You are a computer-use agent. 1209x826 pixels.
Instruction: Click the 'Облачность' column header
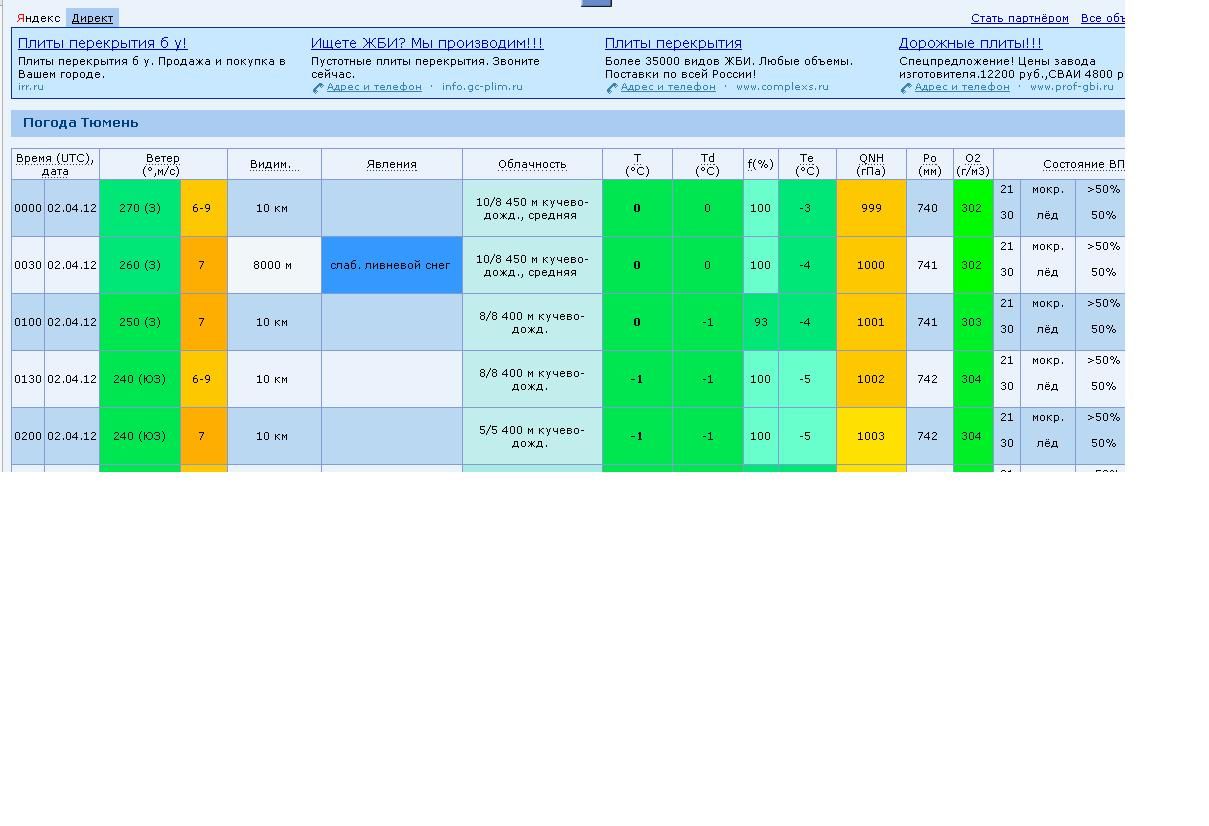(x=532, y=165)
